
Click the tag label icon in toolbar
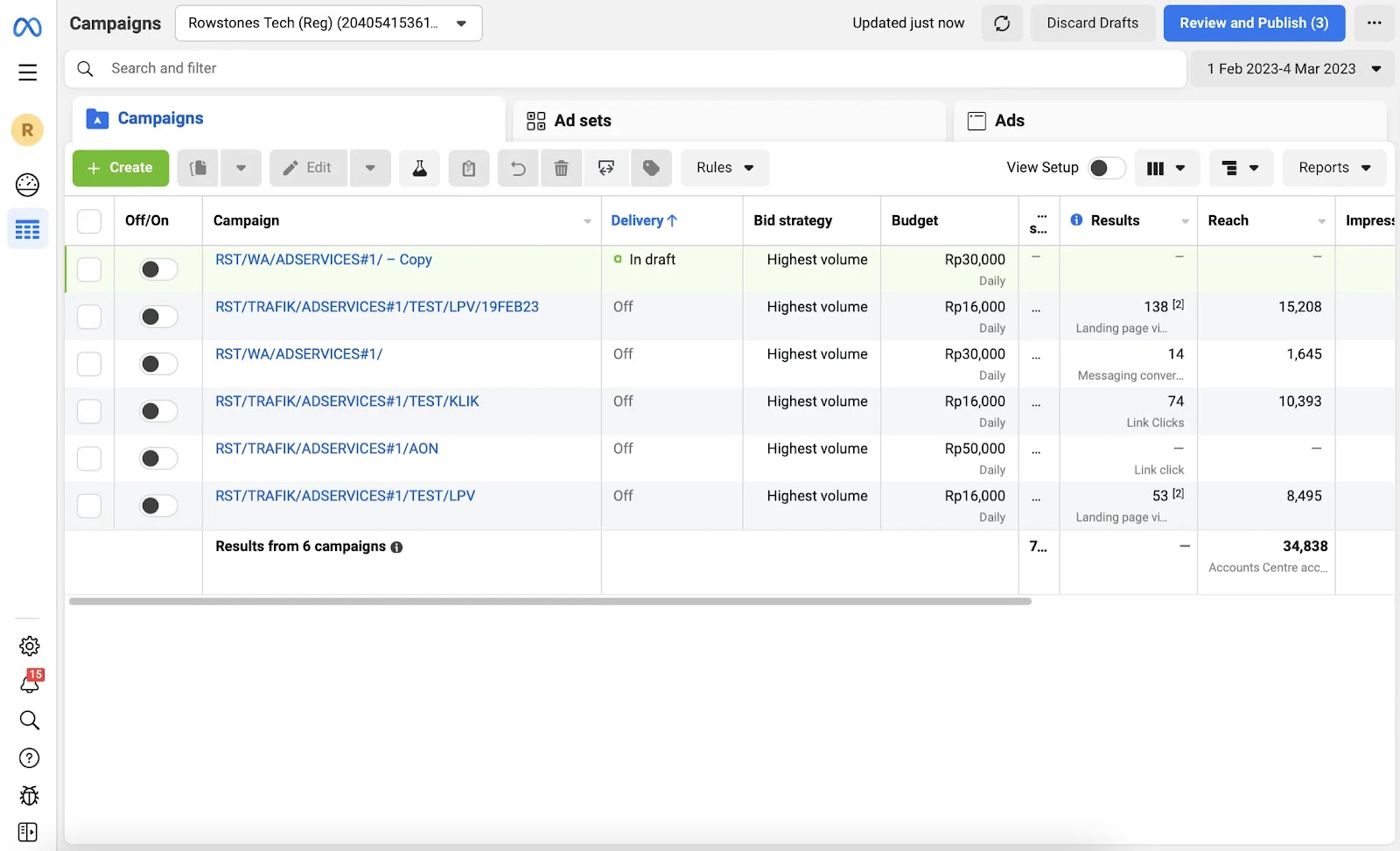(651, 168)
